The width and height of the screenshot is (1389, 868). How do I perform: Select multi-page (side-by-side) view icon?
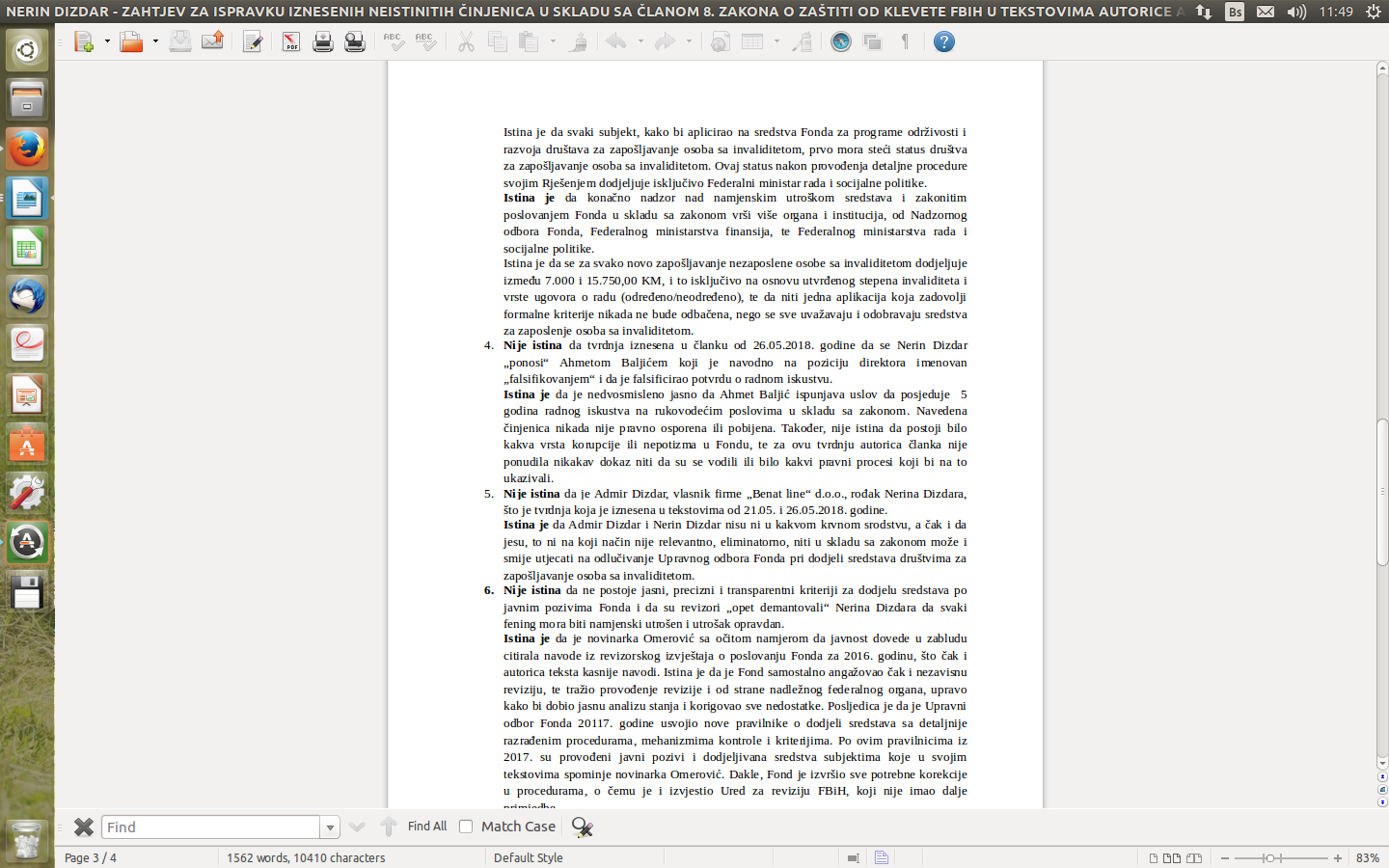tap(1172, 857)
